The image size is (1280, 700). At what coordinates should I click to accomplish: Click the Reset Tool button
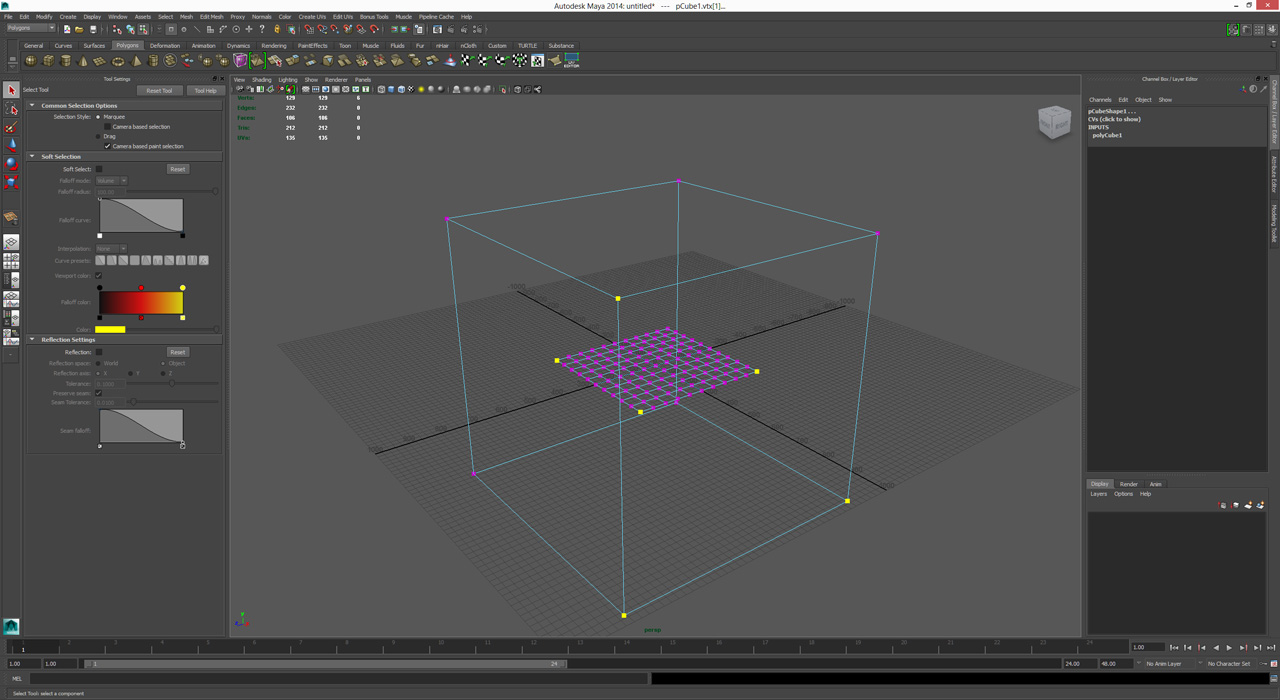click(159, 90)
